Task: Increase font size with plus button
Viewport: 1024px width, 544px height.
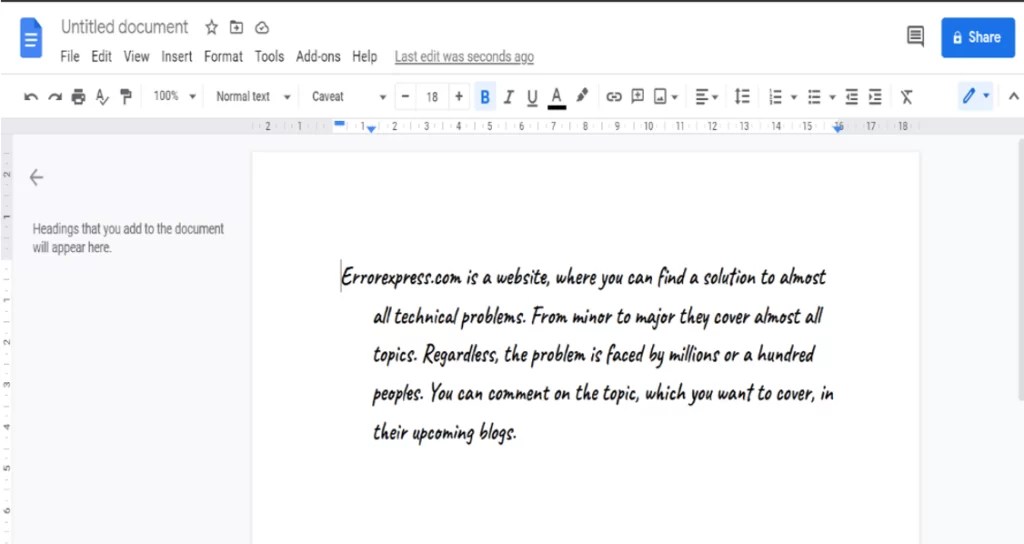Action: 459,97
